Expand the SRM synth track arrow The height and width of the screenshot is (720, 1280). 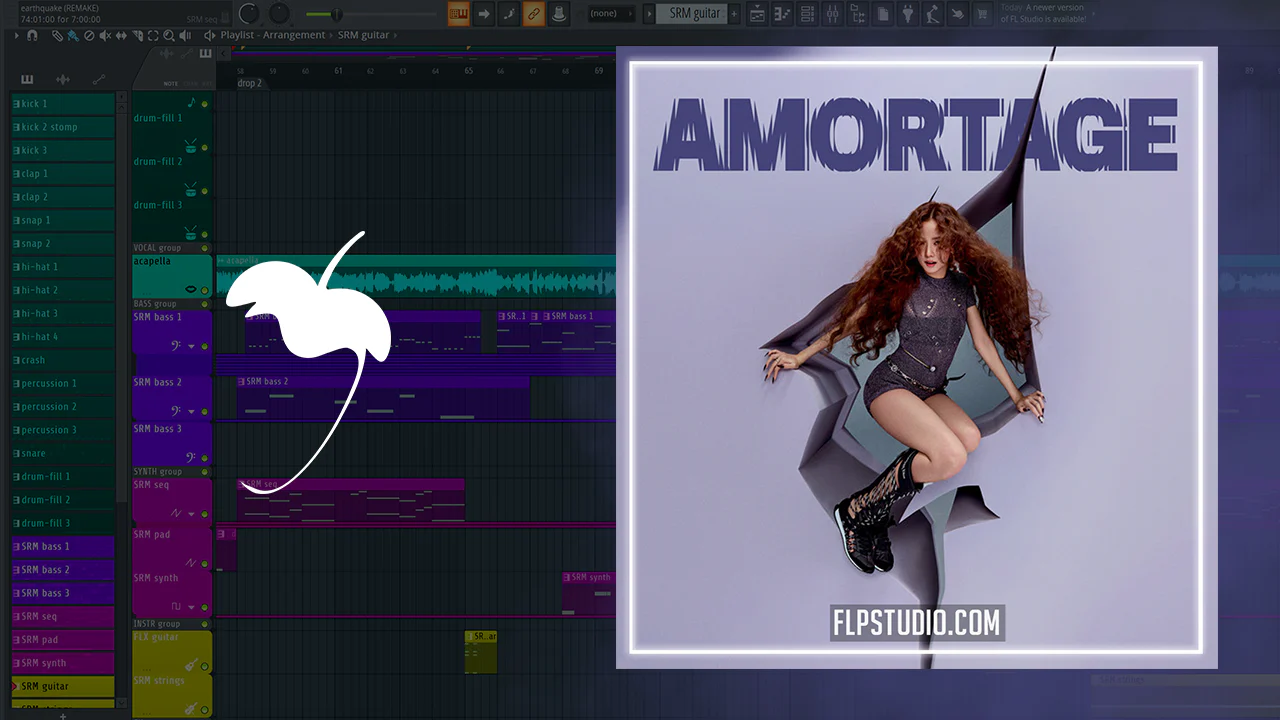(x=191, y=607)
